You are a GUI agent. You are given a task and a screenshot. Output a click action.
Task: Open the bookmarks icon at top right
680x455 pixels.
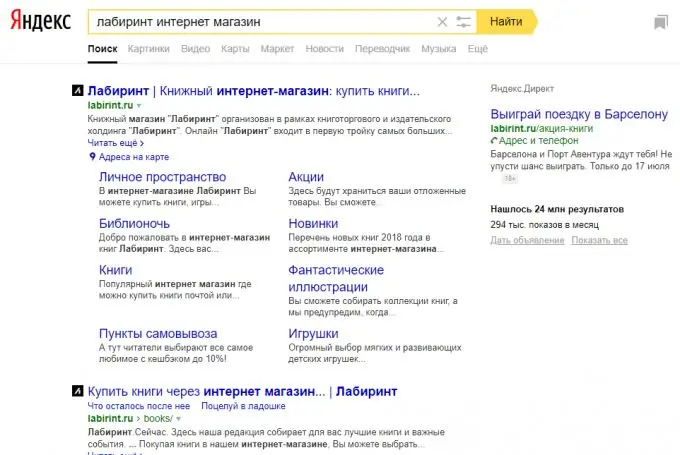(661, 22)
